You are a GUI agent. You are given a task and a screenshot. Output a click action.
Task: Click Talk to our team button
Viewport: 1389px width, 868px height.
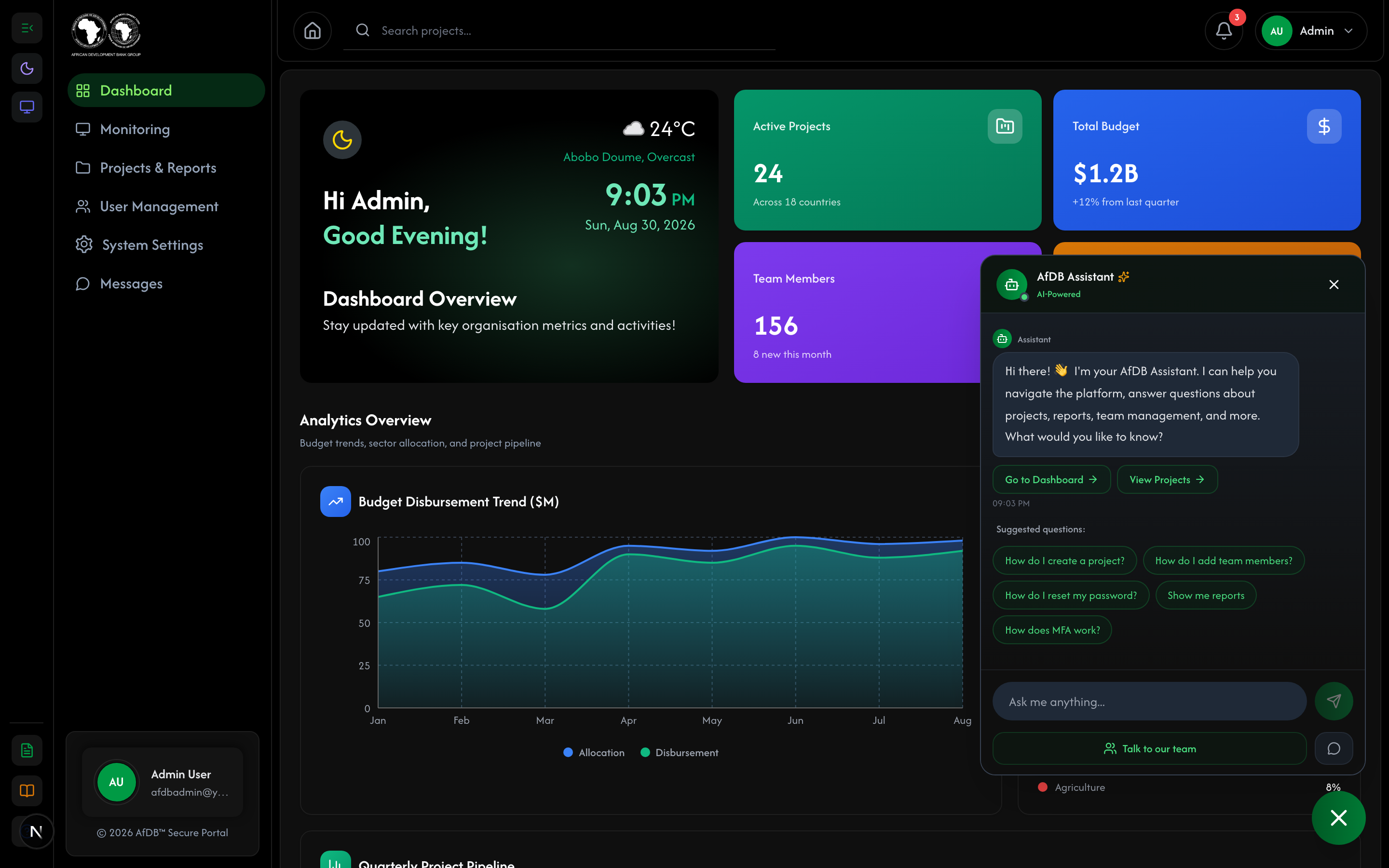click(x=1149, y=748)
